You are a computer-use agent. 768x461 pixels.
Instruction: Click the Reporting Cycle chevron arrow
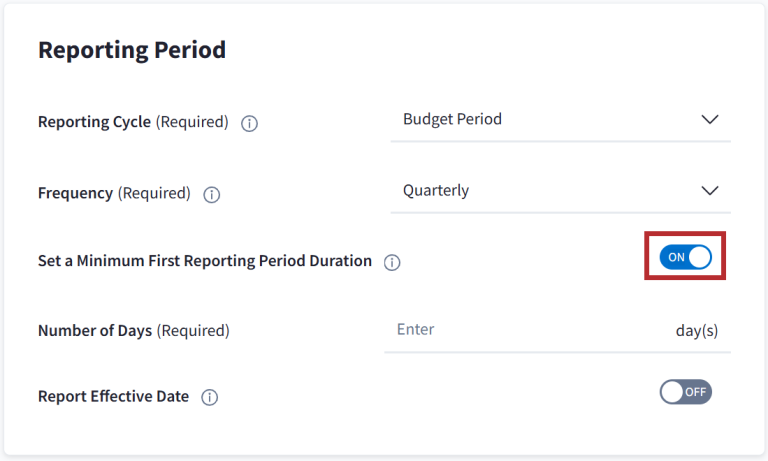[x=710, y=119]
